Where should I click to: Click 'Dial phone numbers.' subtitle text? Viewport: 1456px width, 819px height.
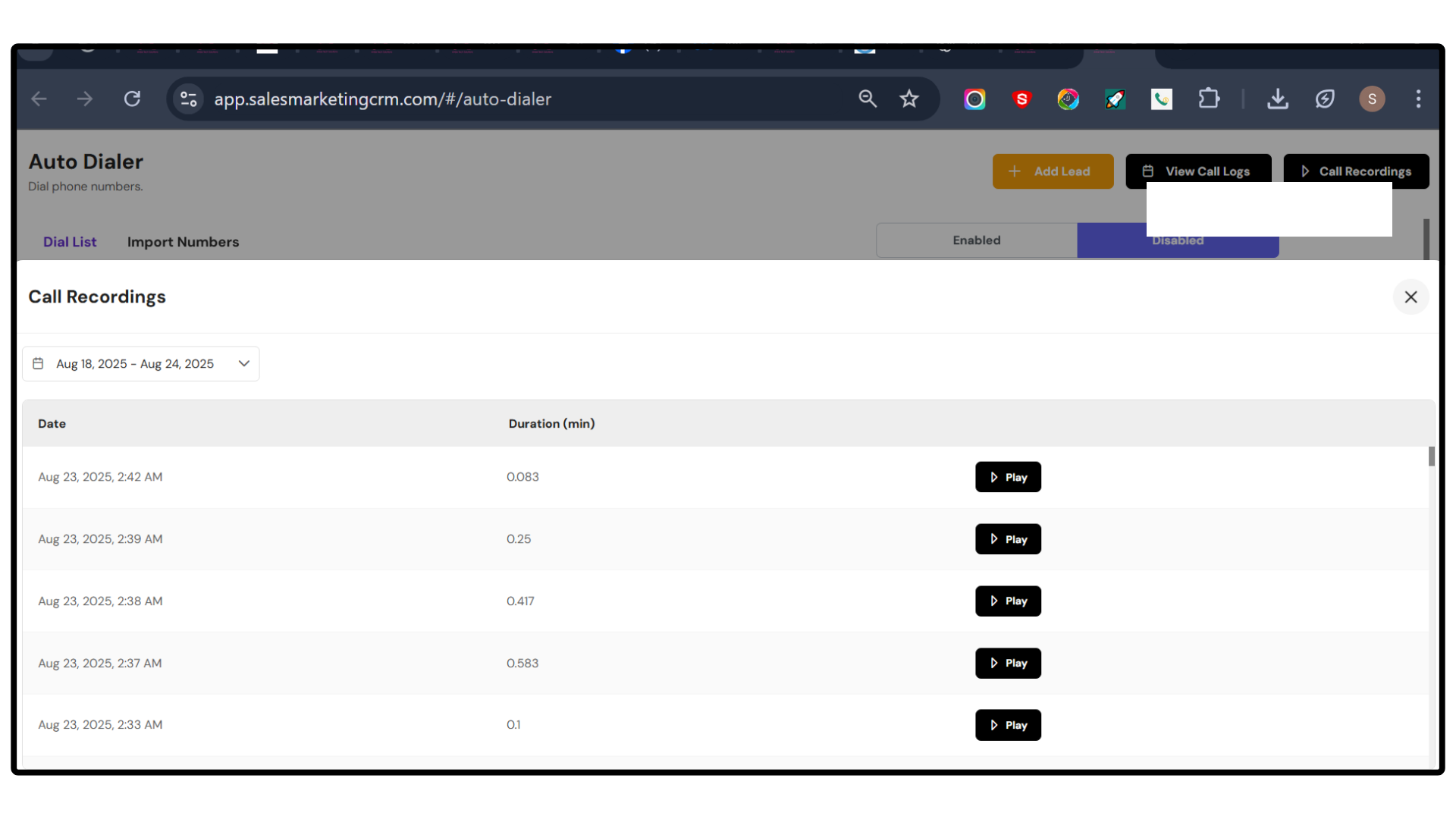tap(85, 187)
